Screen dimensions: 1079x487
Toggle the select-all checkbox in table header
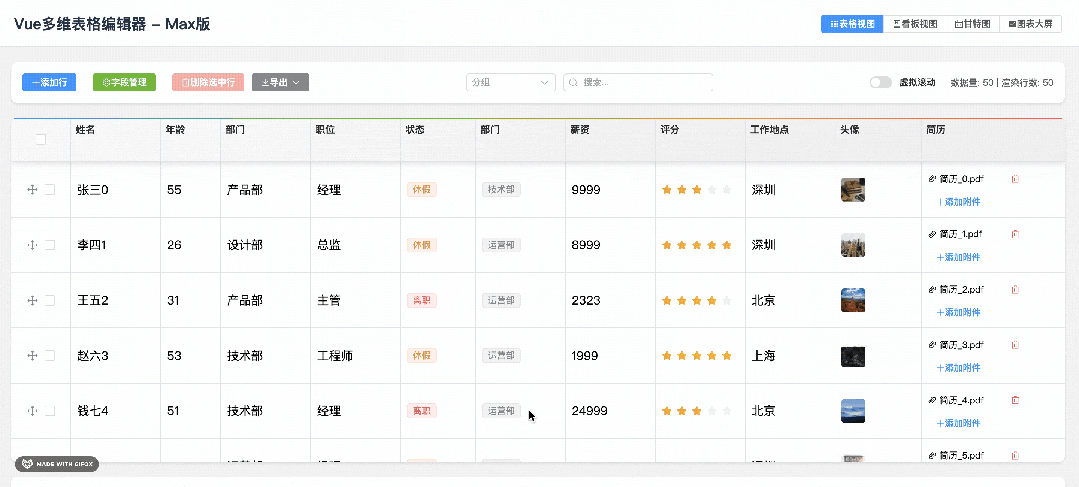point(41,140)
